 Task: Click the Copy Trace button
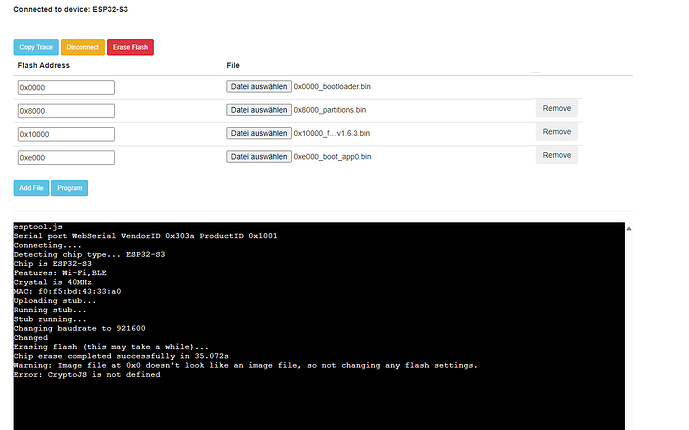[36, 47]
